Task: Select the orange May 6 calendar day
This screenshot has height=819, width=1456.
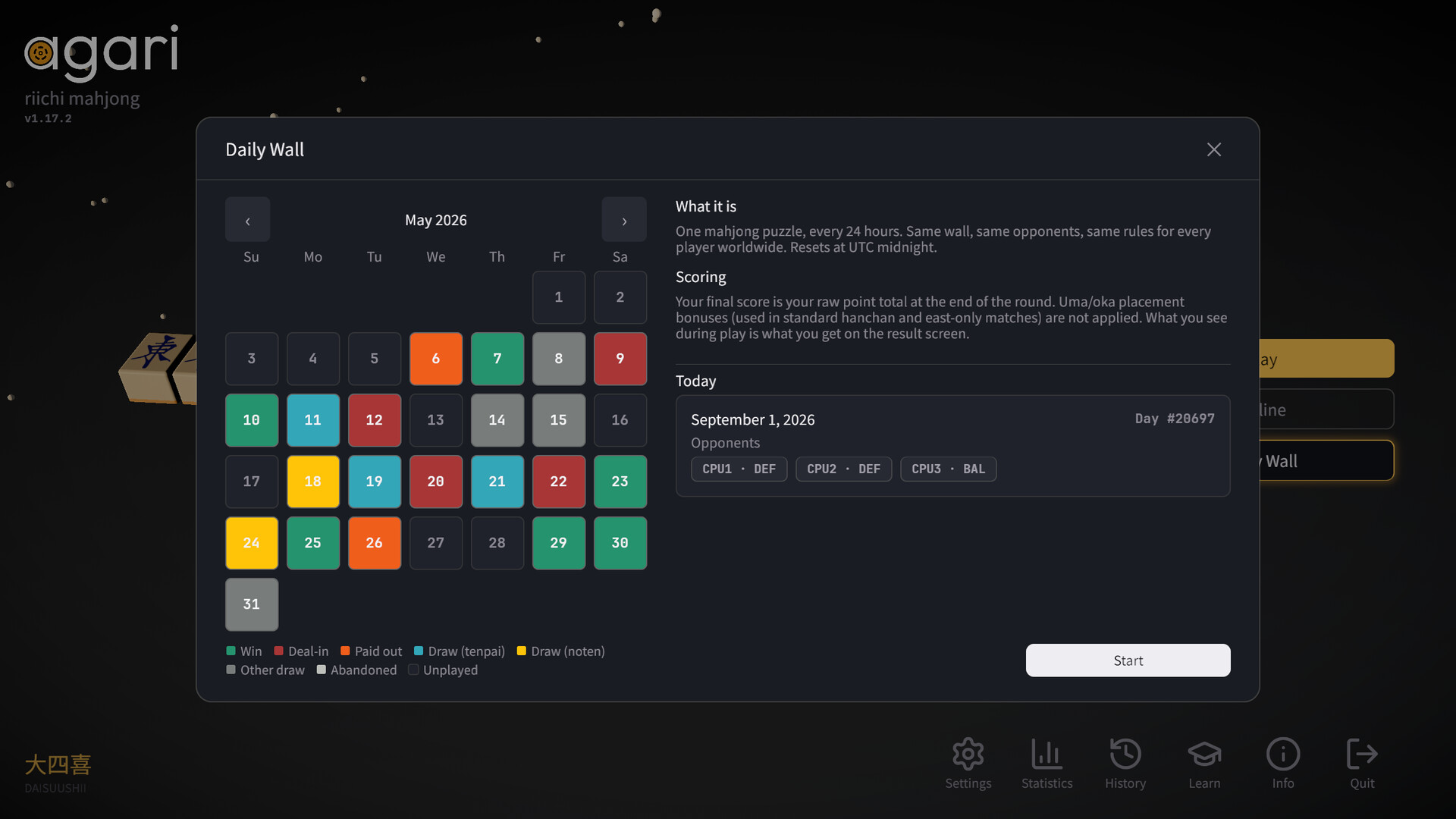Action: pos(436,359)
